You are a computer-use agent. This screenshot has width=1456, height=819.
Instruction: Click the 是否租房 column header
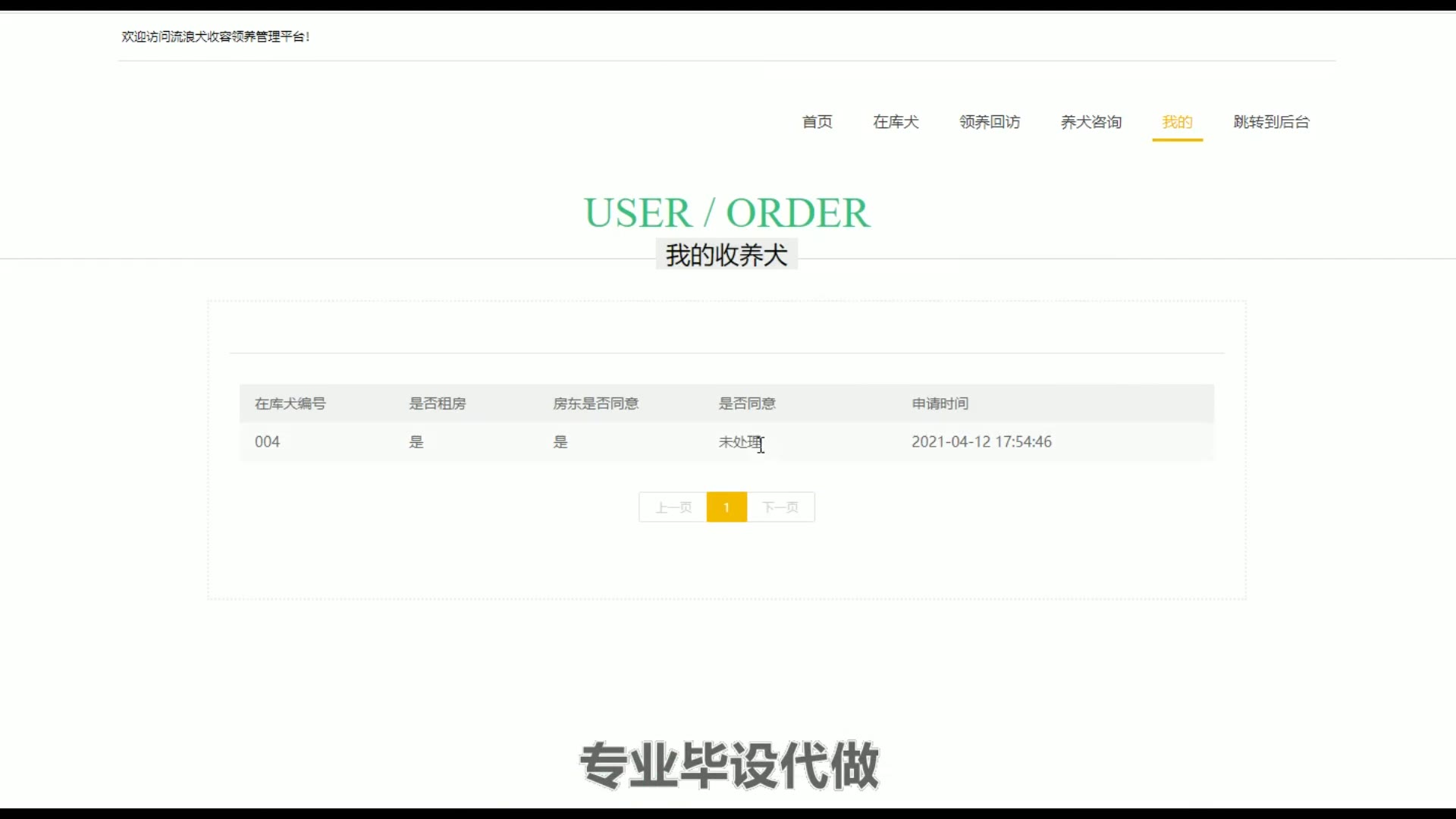[x=437, y=403]
